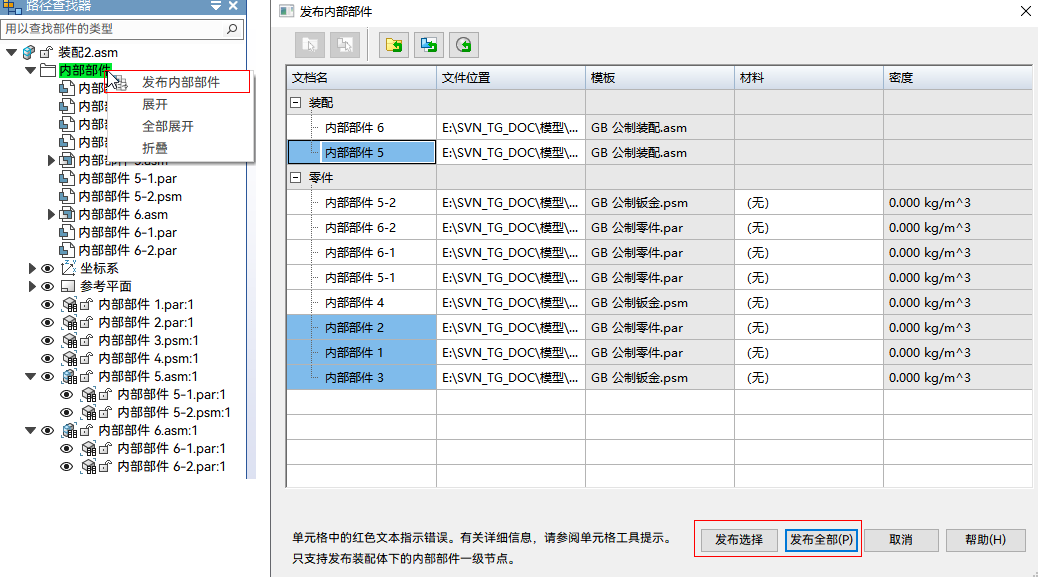Hide 内部部件 2.par:1 using its eye icon
The width and height of the screenshot is (1038, 577).
[x=47, y=322]
